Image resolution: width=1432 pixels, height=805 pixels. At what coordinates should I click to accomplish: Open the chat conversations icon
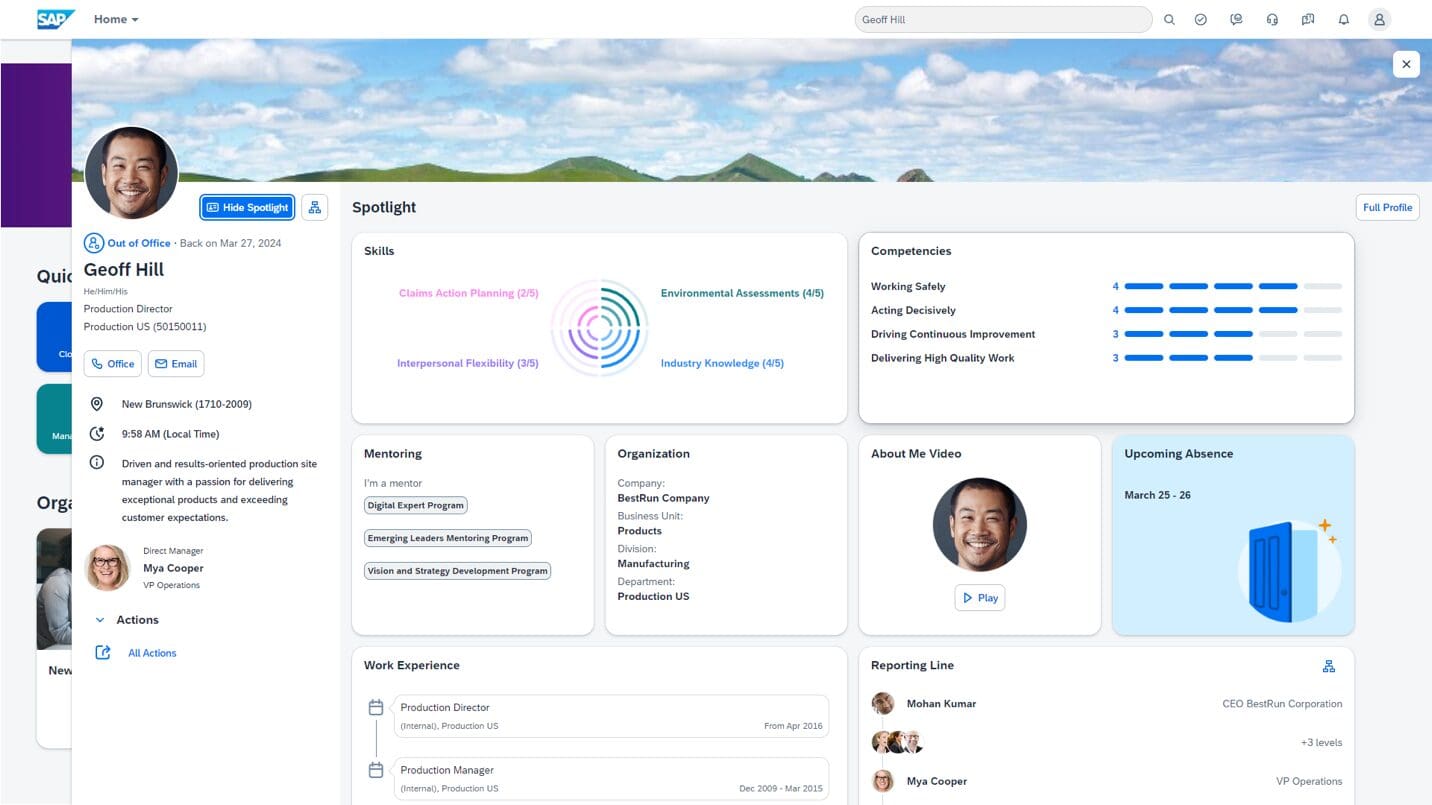click(x=1307, y=19)
